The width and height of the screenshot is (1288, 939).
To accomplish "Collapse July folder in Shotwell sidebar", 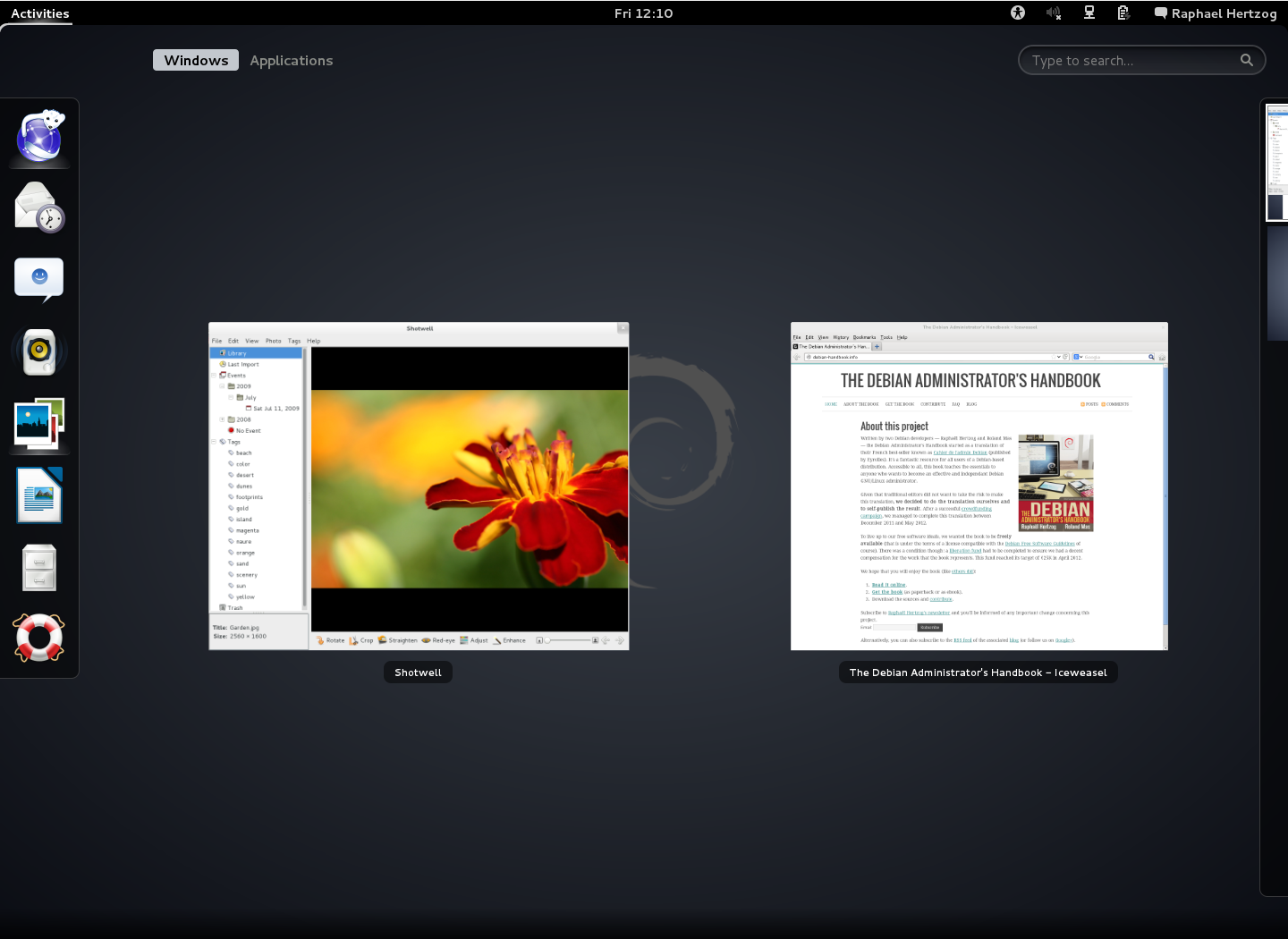I will [231, 397].
